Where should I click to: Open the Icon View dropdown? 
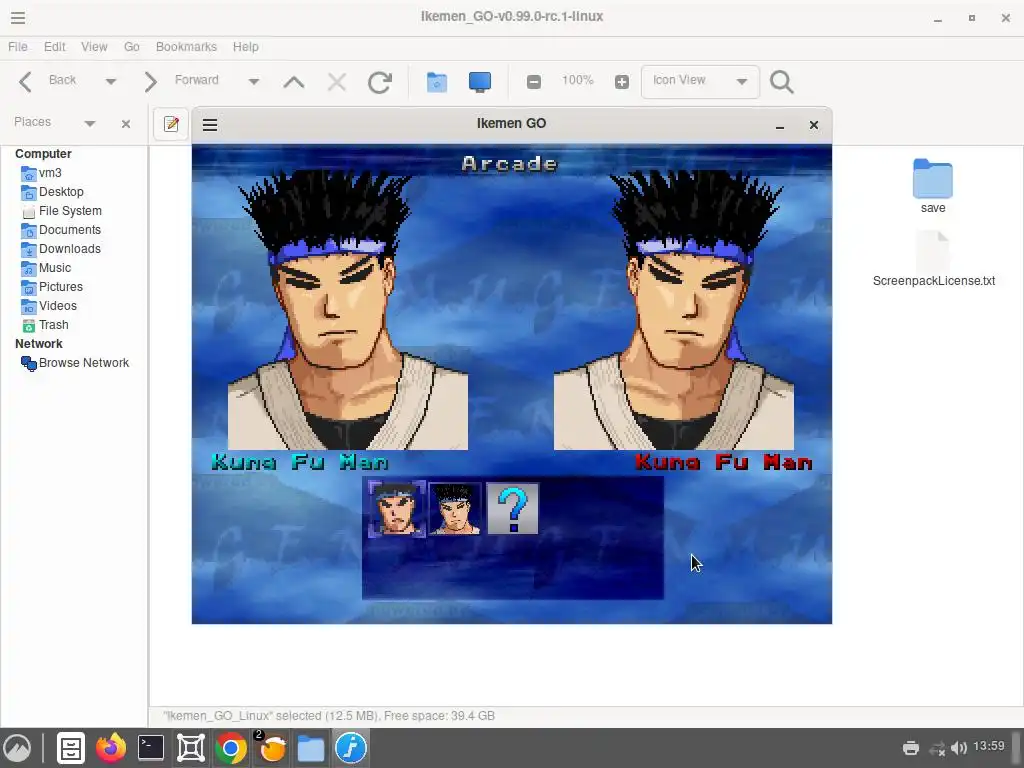(700, 82)
